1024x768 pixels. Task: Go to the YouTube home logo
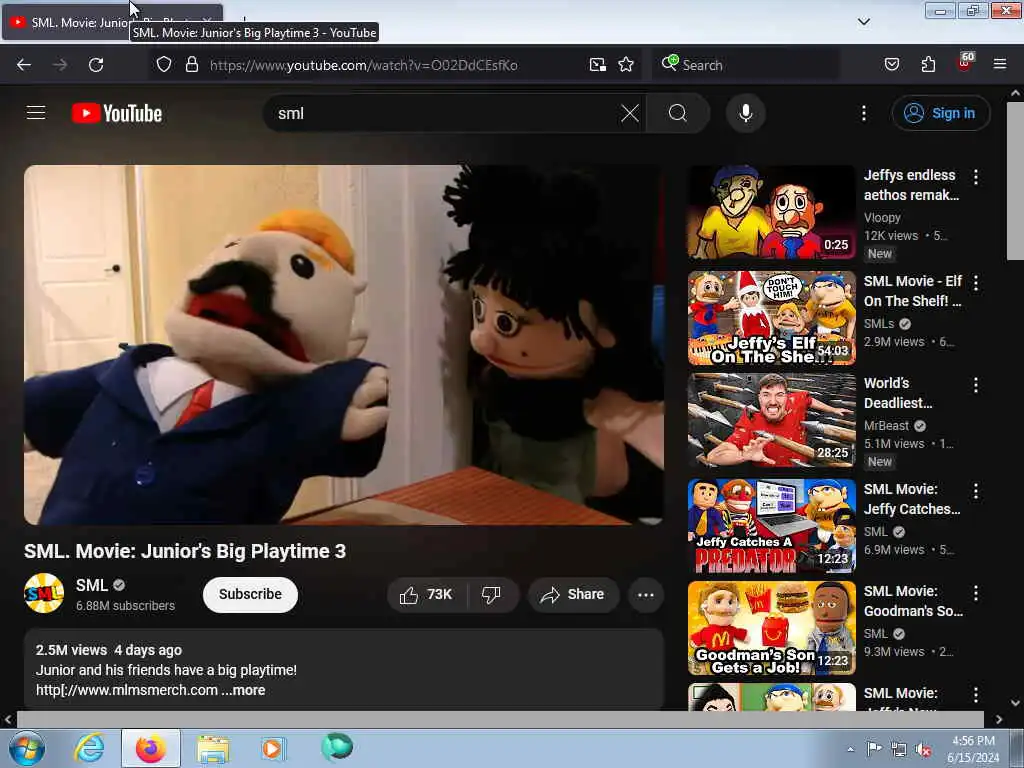(117, 113)
